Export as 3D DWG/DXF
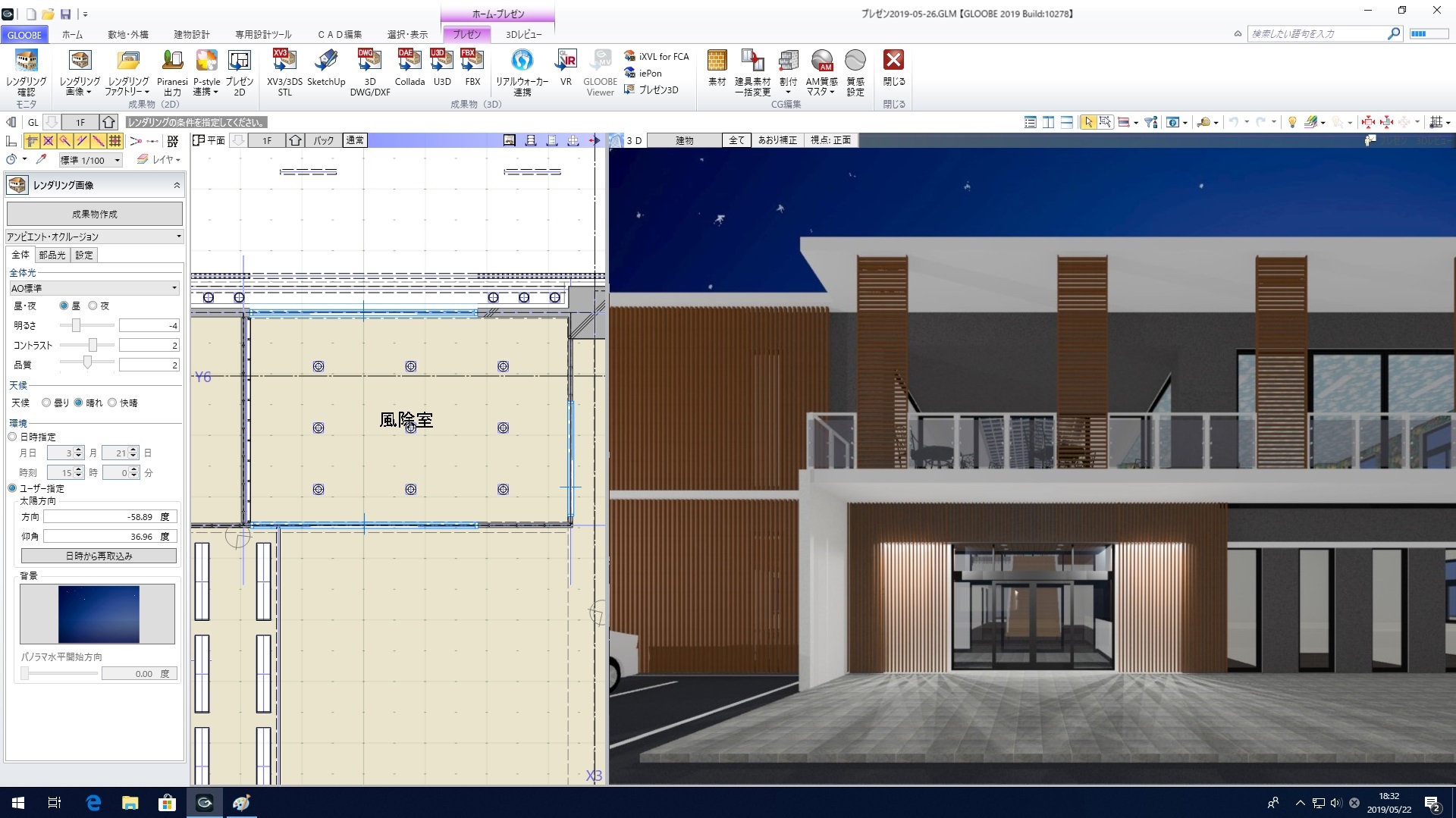1456x818 pixels. tap(369, 73)
